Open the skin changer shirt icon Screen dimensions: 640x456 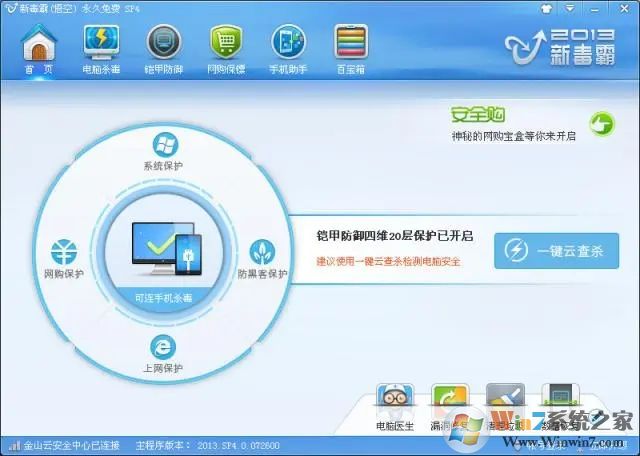point(546,9)
